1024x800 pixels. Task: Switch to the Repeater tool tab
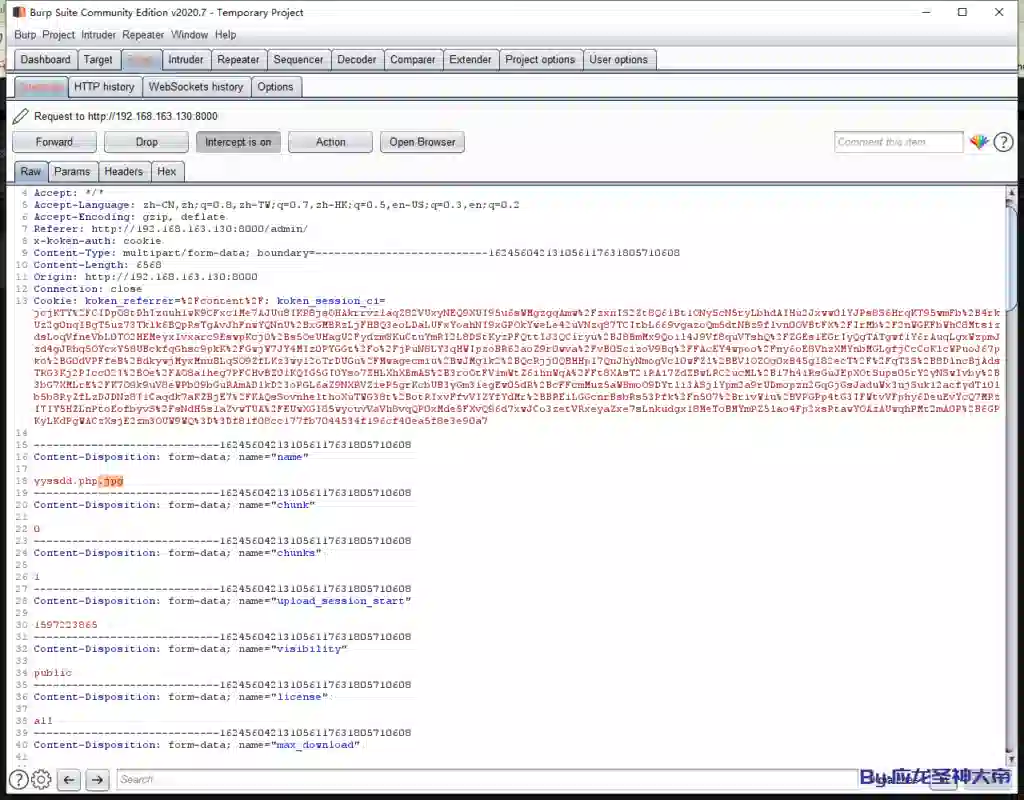click(238, 59)
